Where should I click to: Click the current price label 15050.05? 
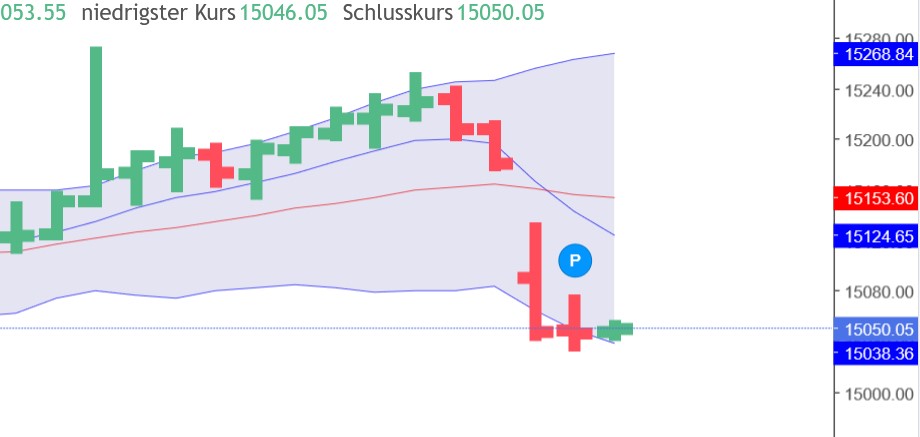879,329
